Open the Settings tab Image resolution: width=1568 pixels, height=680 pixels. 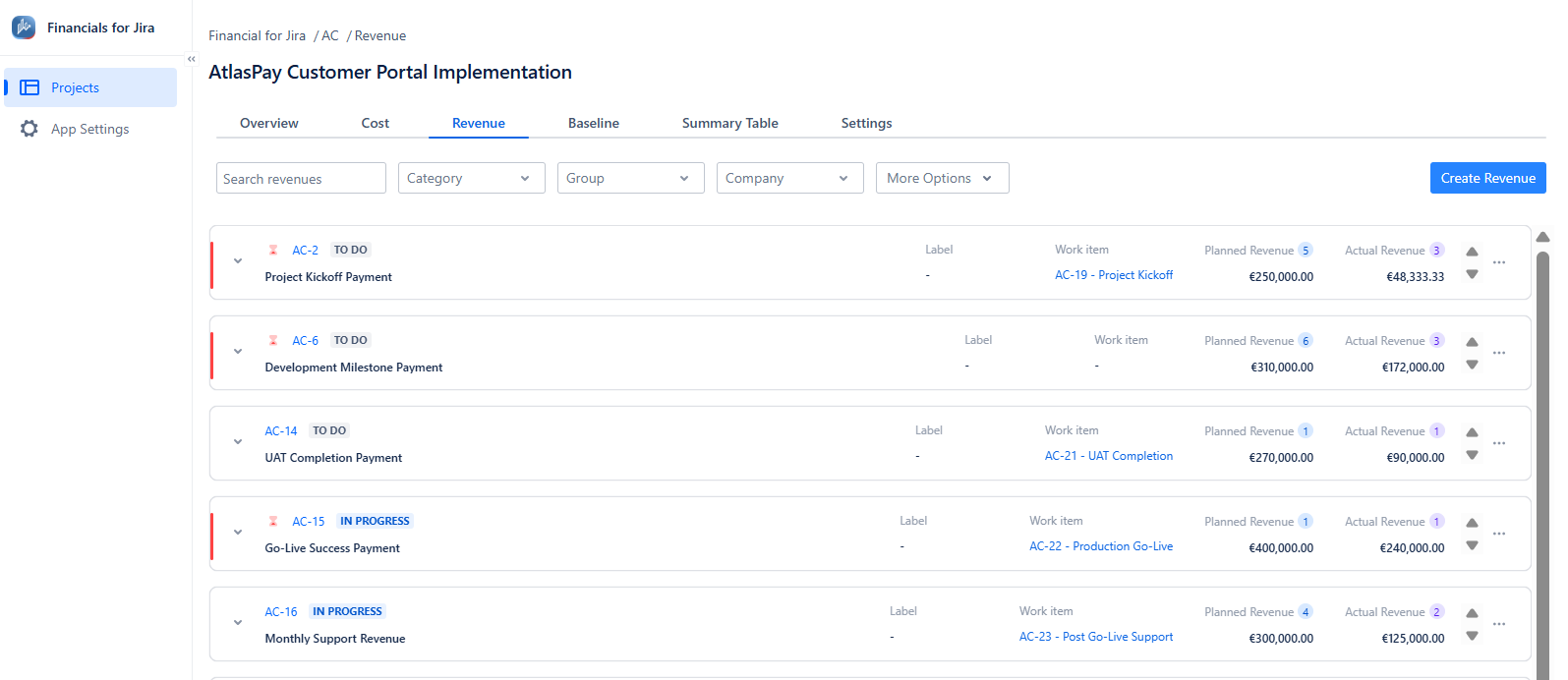867,123
